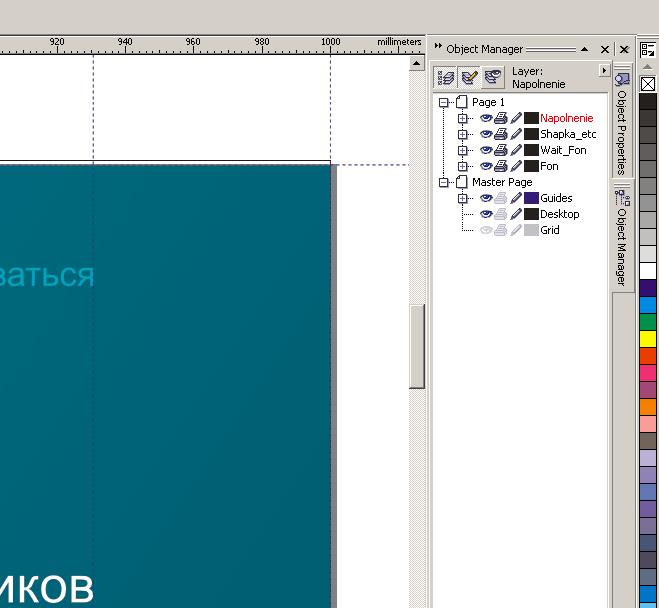Lock editing on Fon layer pencil
The height and width of the screenshot is (608, 659).
coord(516,166)
